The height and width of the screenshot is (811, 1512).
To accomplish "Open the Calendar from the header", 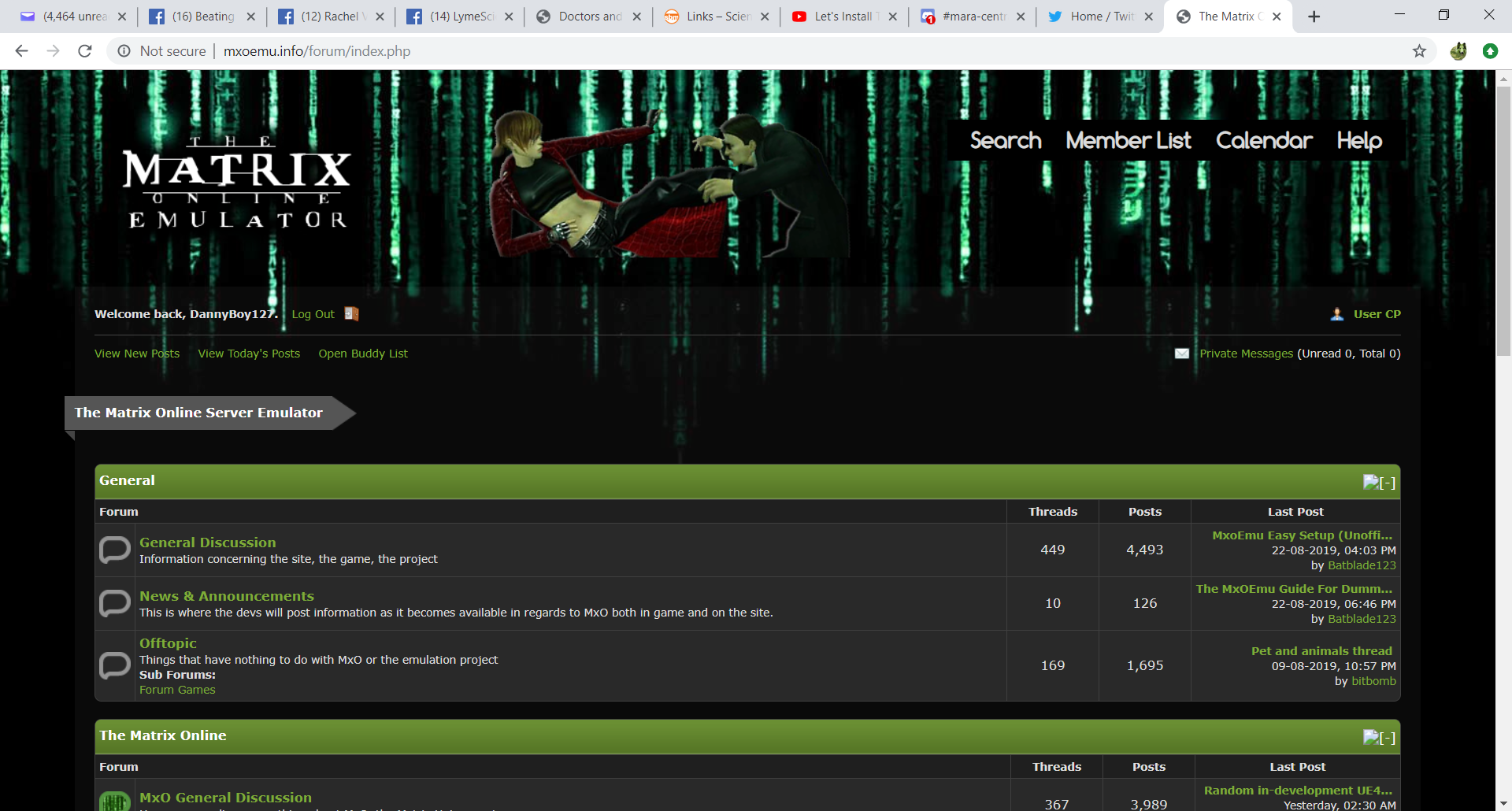I will pyautogui.click(x=1263, y=140).
